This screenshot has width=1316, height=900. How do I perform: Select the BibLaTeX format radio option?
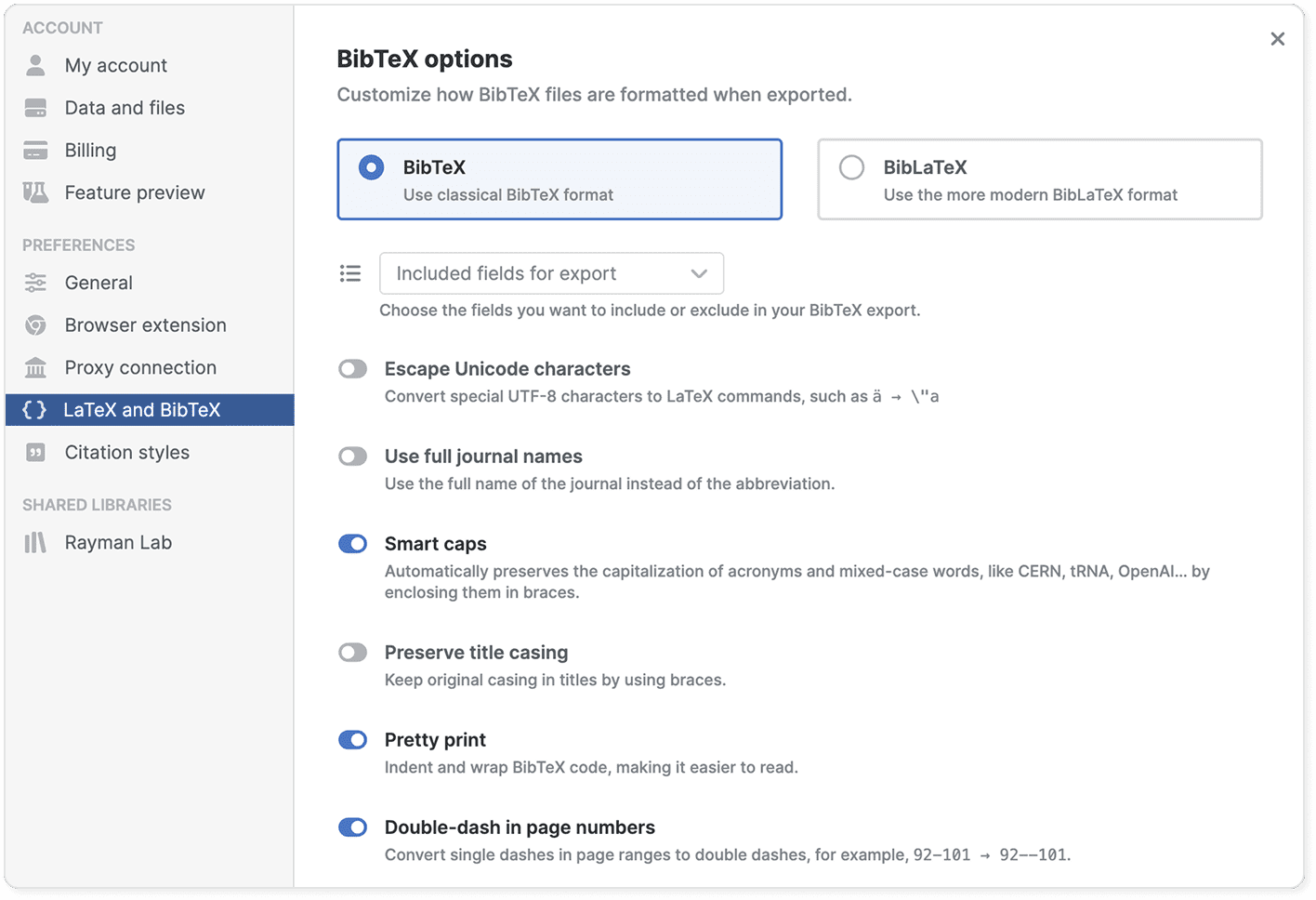[x=851, y=167]
